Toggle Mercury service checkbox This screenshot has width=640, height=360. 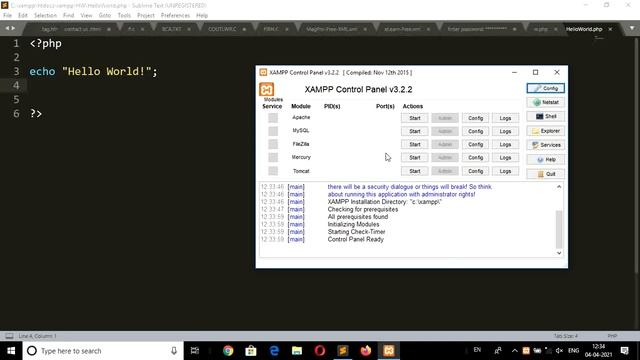(273, 157)
